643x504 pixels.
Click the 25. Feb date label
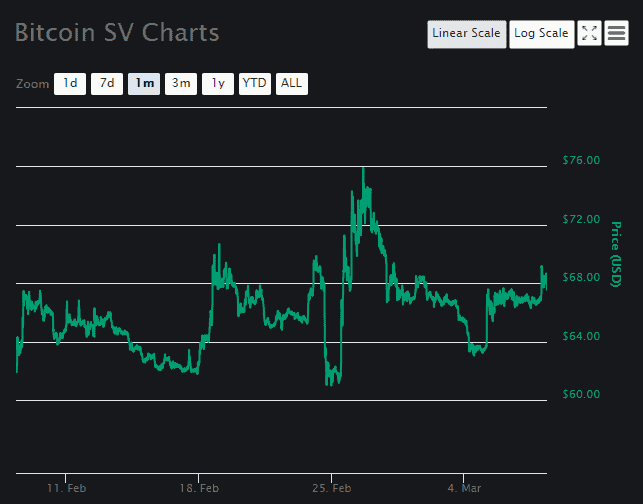click(332, 488)
